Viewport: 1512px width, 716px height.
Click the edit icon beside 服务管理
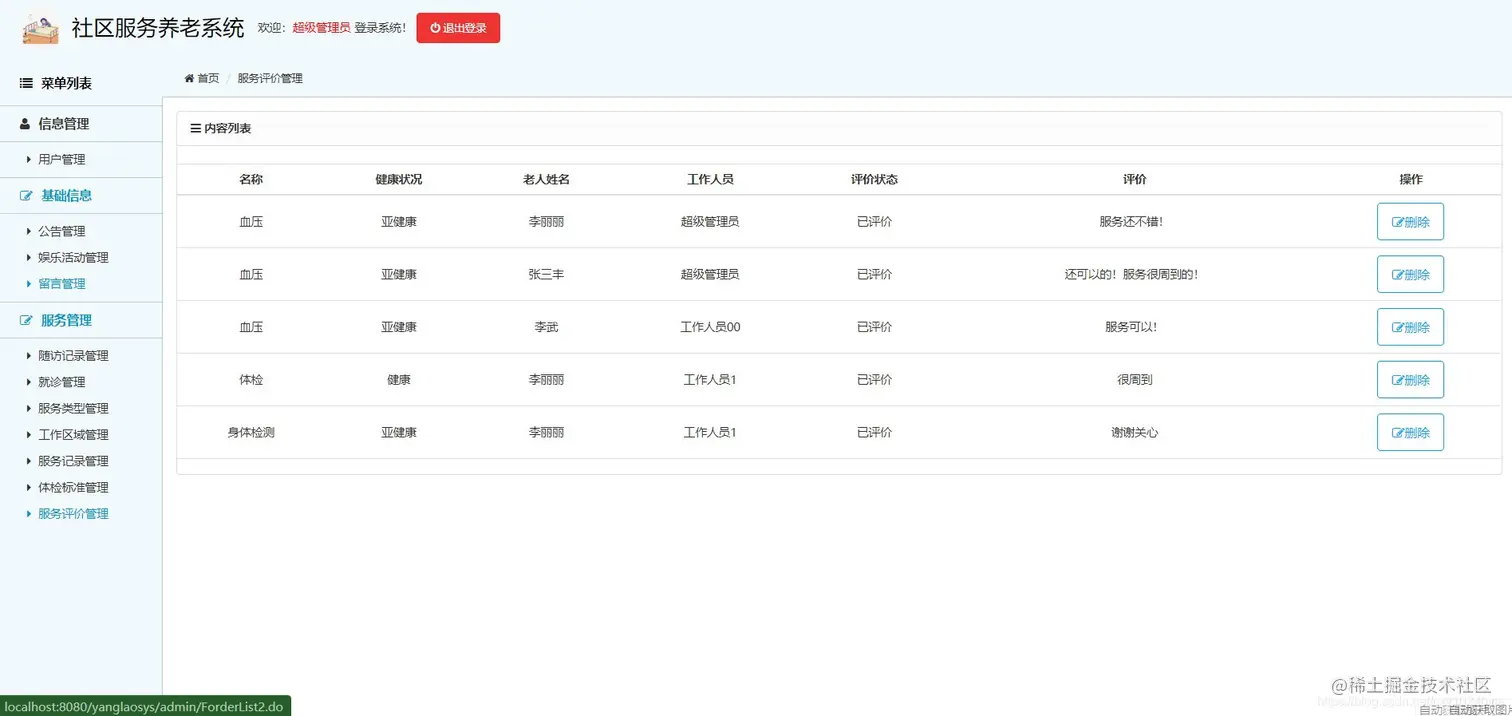tap(26, 321)
